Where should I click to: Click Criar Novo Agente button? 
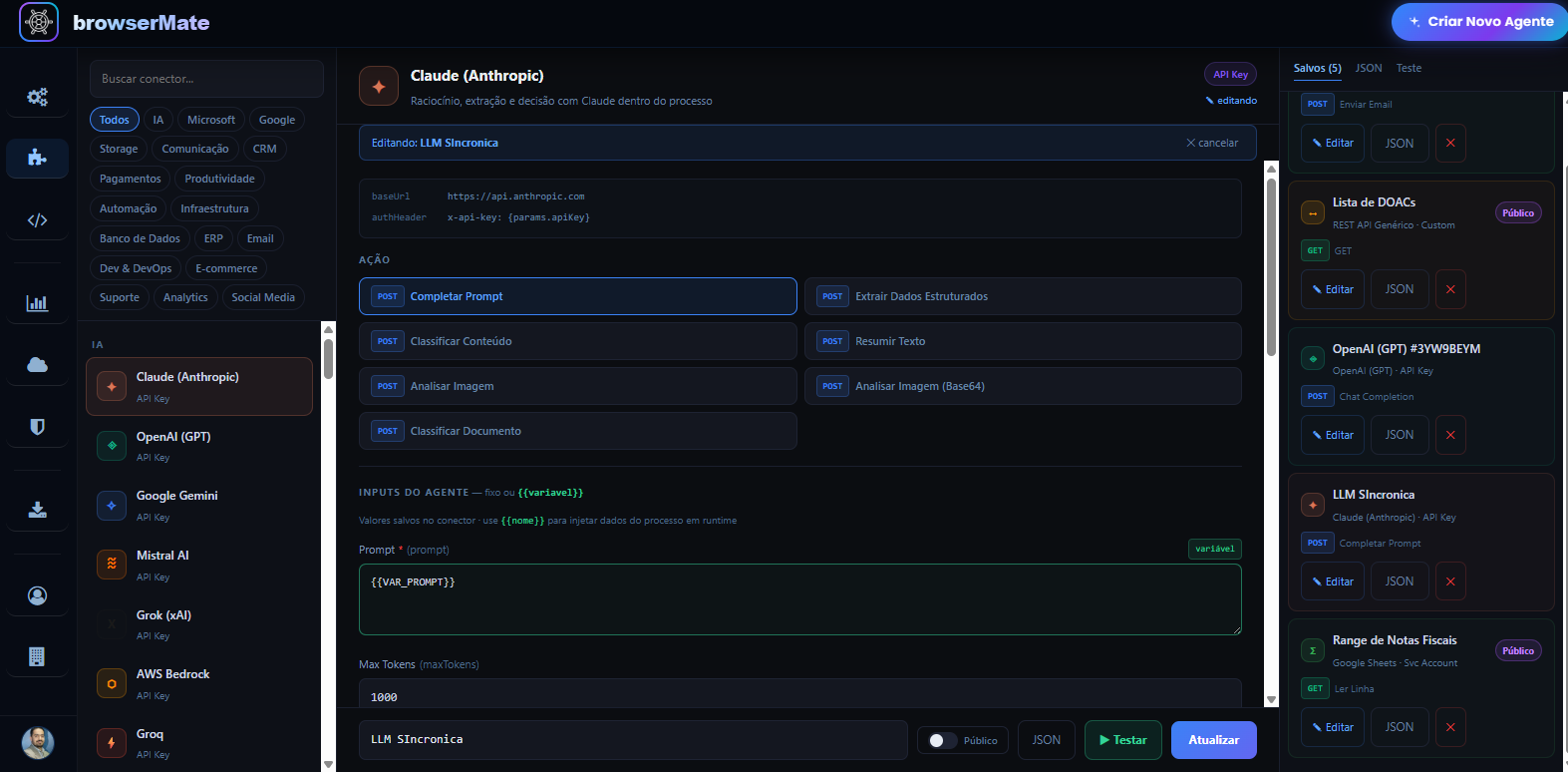click(1480, 21)
